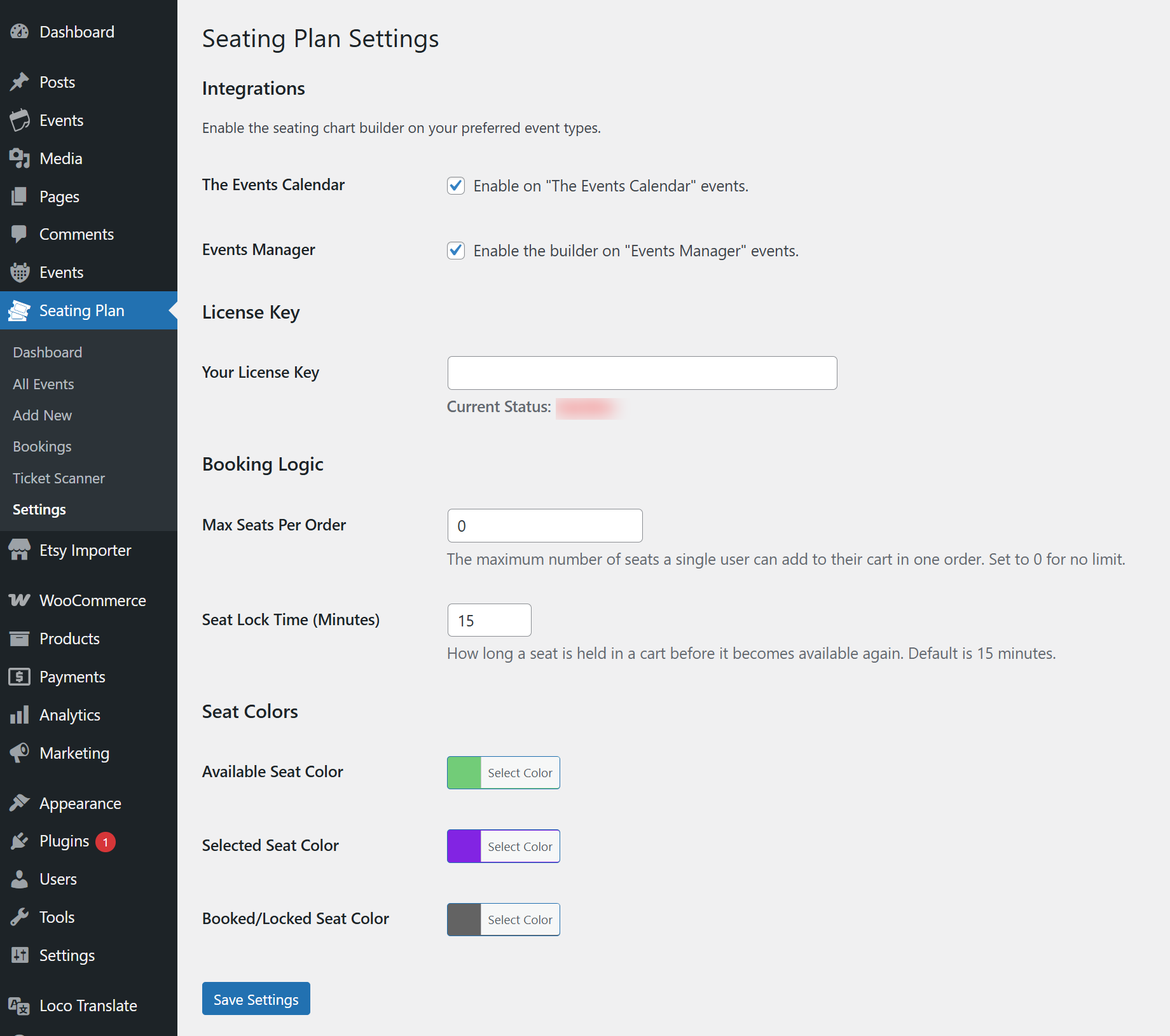Click the purple Selected Seat Color swatch
The width and height of the screenshot is (1170, 1036).
pyautogui.click(x=464, y=846)
